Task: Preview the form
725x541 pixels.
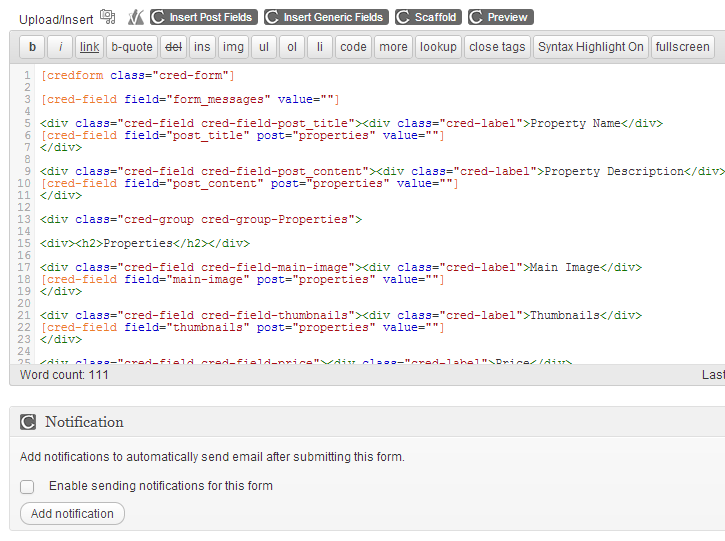Action: click(500, 17)
